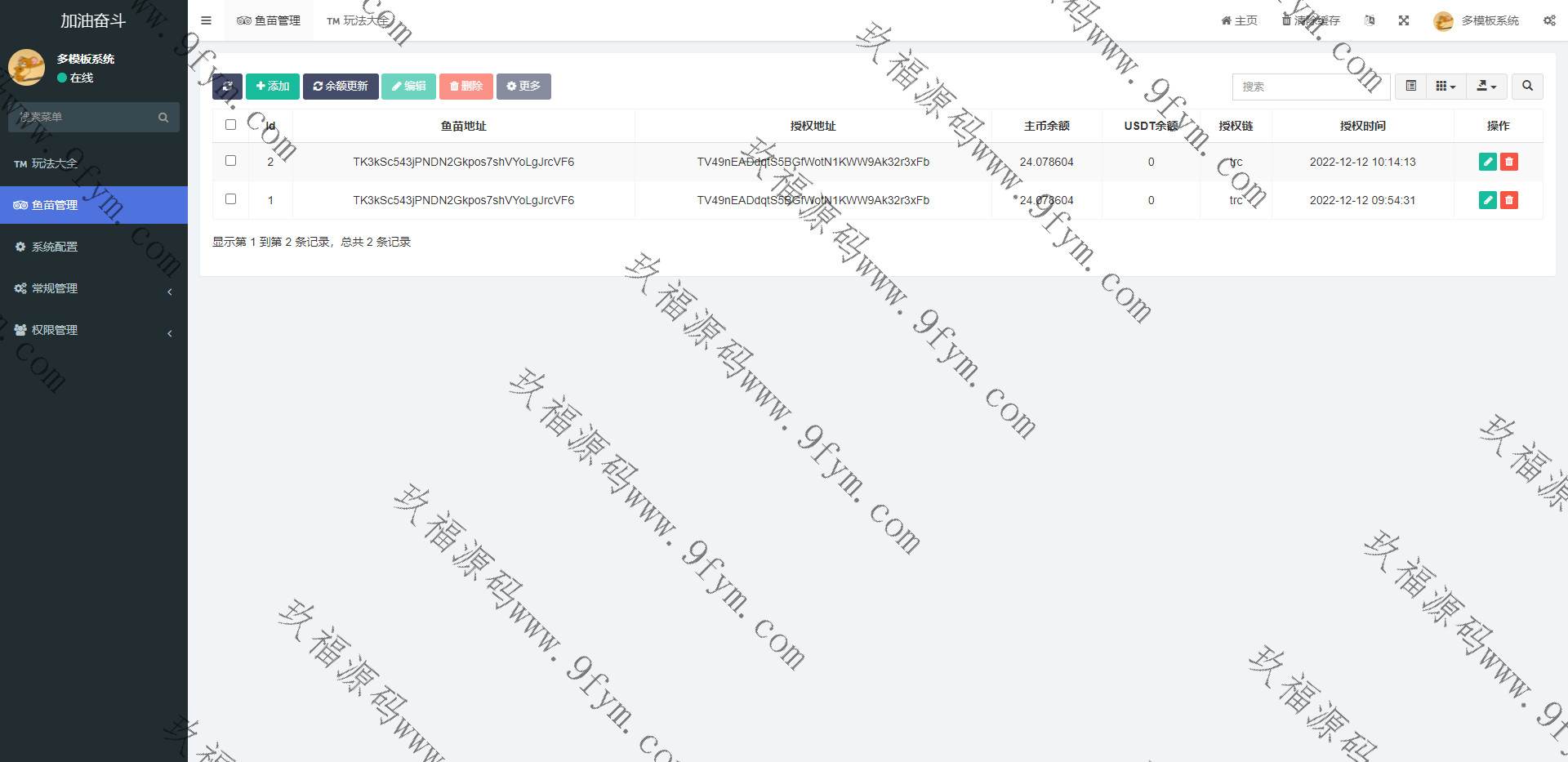This screenshot has width=1568, height=762.
Task: Click the table refresh icon button
Action: click(x=227, y=87)
